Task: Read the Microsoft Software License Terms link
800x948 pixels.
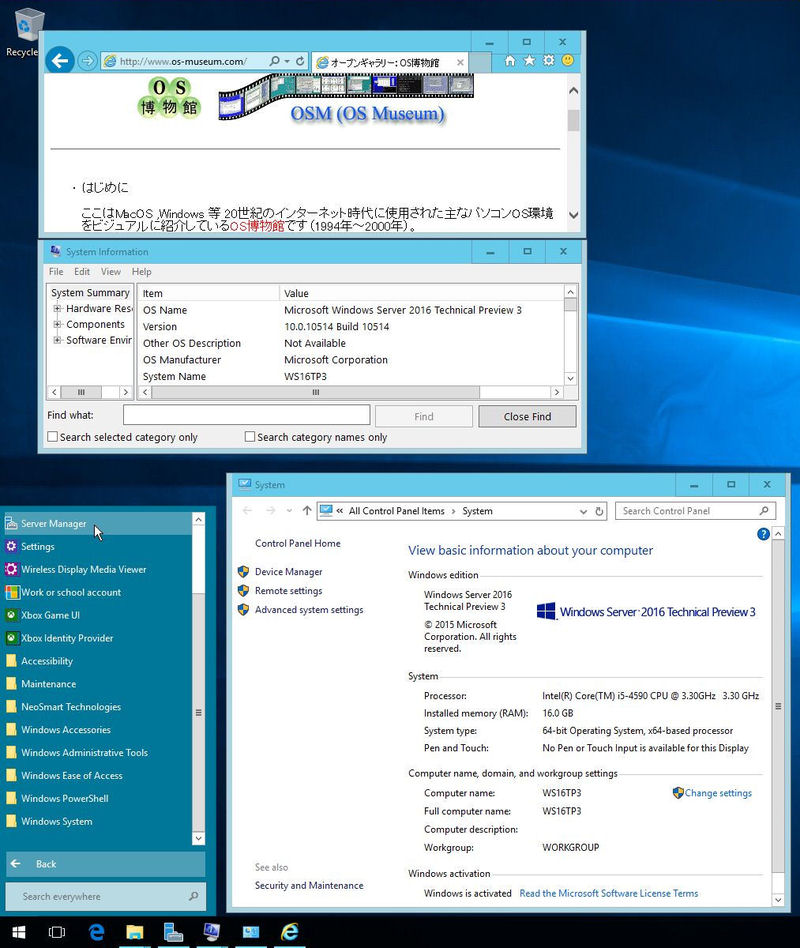Action: 608,893
